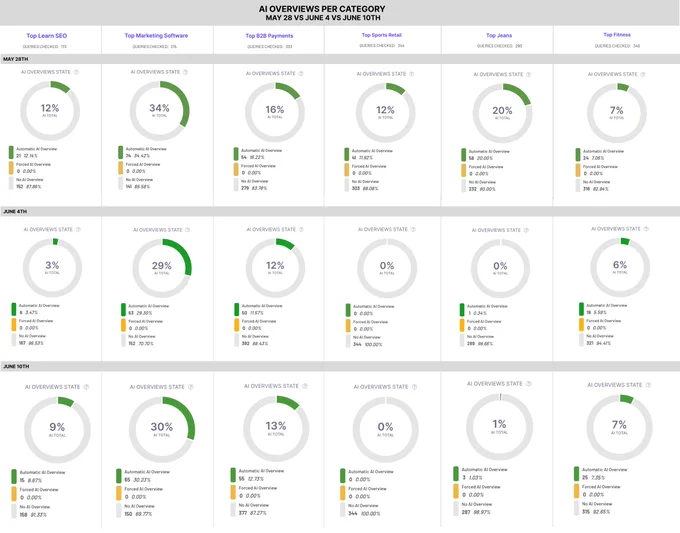
Task: Click help icon in May 28th Top Learn SEO panel
Action: 76,72
